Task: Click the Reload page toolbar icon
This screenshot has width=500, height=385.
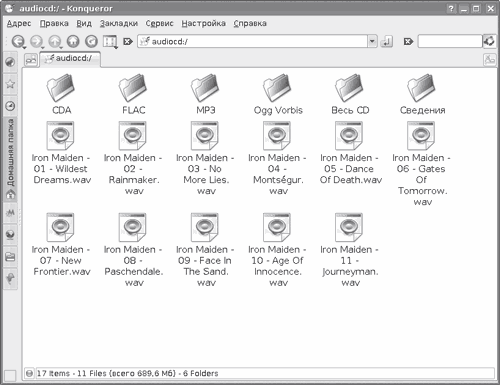Action: click(x=91, y=41)
